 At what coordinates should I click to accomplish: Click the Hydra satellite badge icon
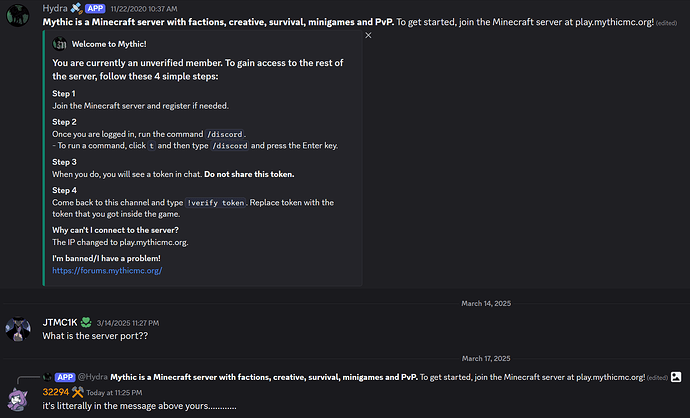point(76,8)
